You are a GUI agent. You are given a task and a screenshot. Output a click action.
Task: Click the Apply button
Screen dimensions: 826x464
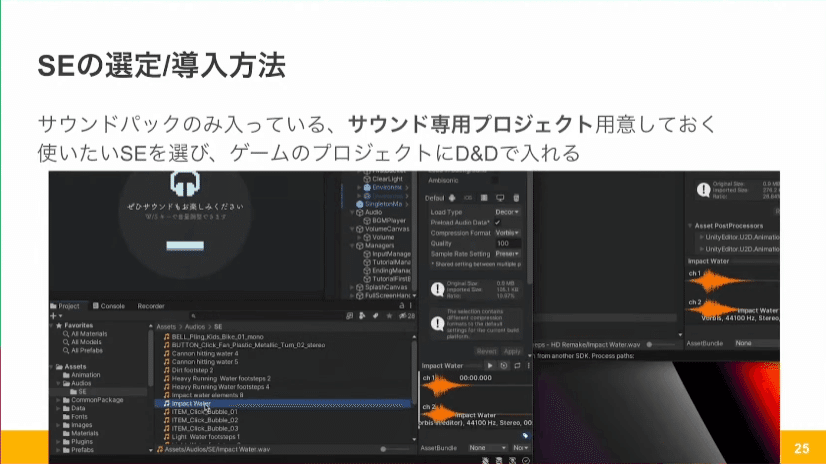coord(512,351)
